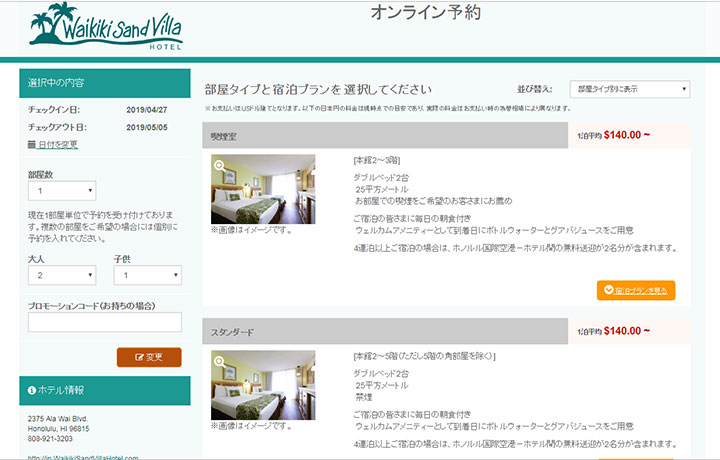Click the スタンダード room type header
The image size is (720, 460).
point(385,331)
